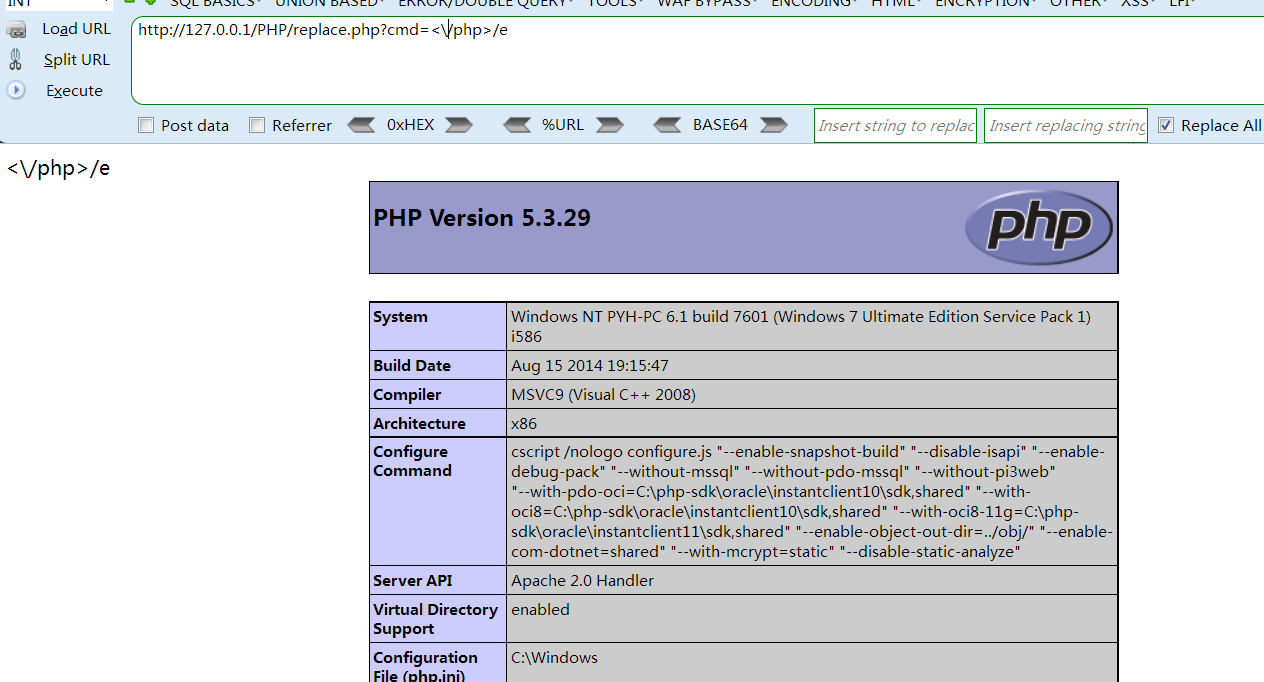Click the Execute button
Image resolution: width=1264 pixels, height=682 pixels.
point(74,90)
